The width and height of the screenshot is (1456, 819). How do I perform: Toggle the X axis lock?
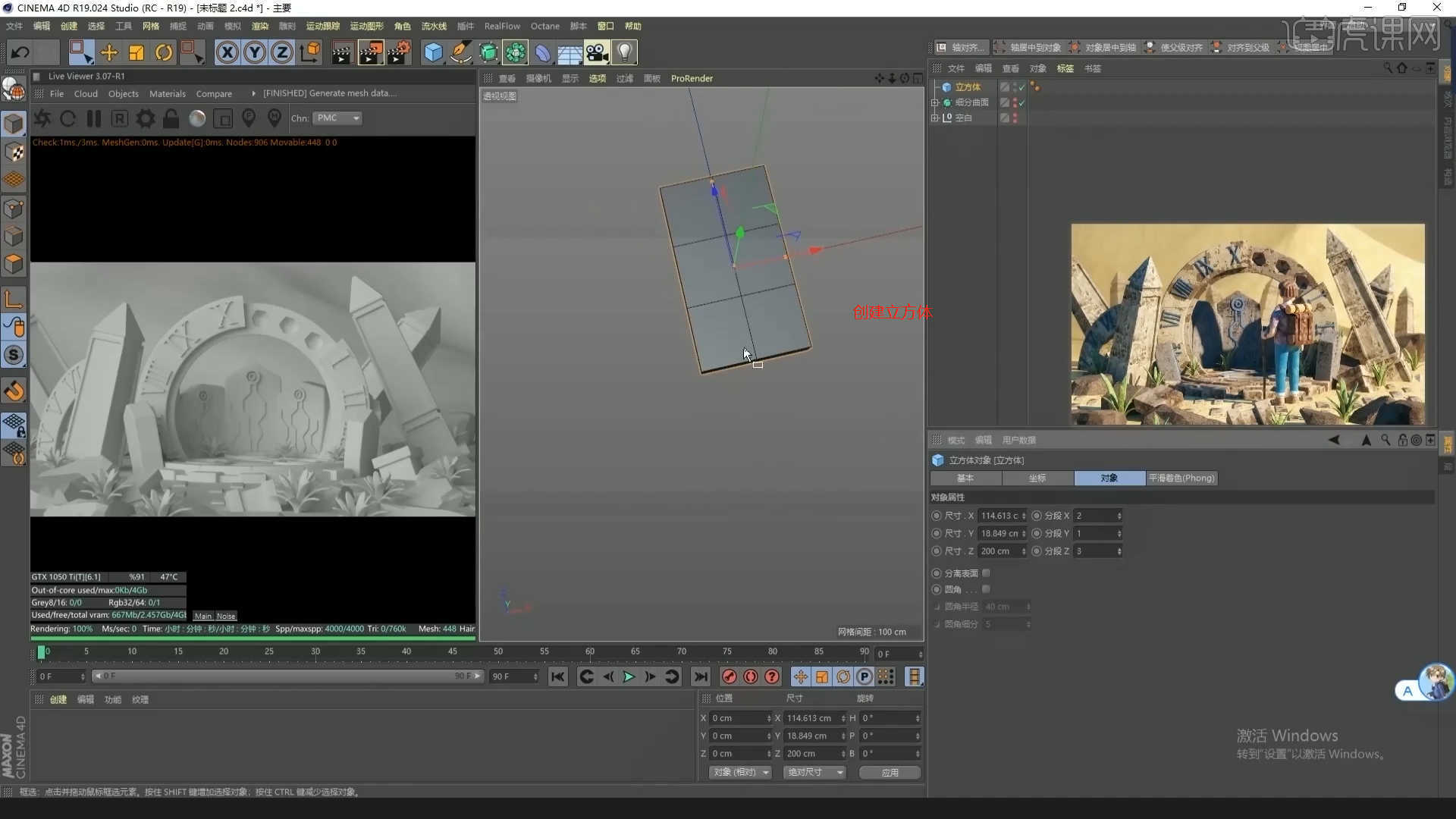click(227, 52)
